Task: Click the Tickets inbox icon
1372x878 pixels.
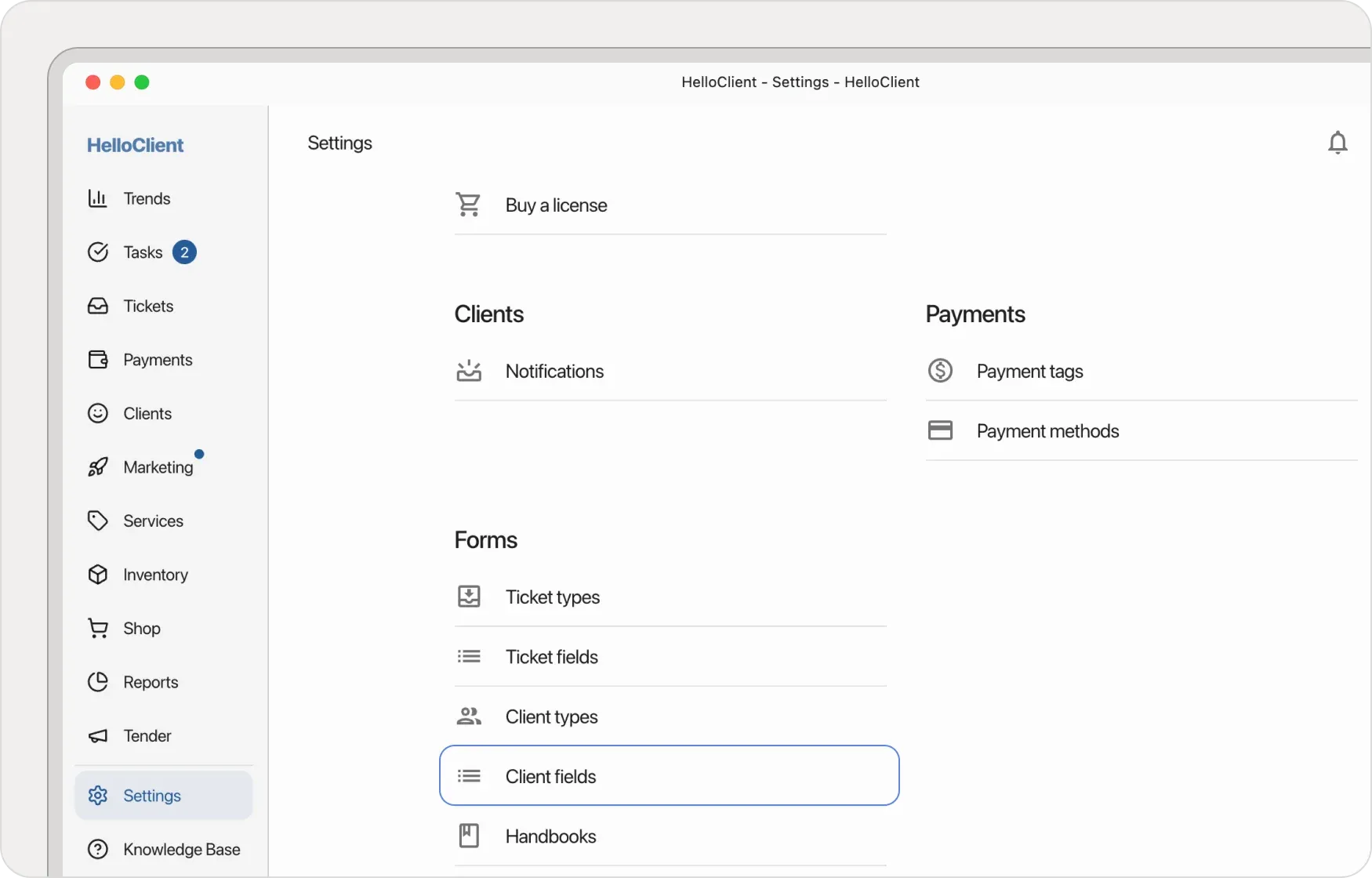Action: pyautogui.click(x=97, y=306)
